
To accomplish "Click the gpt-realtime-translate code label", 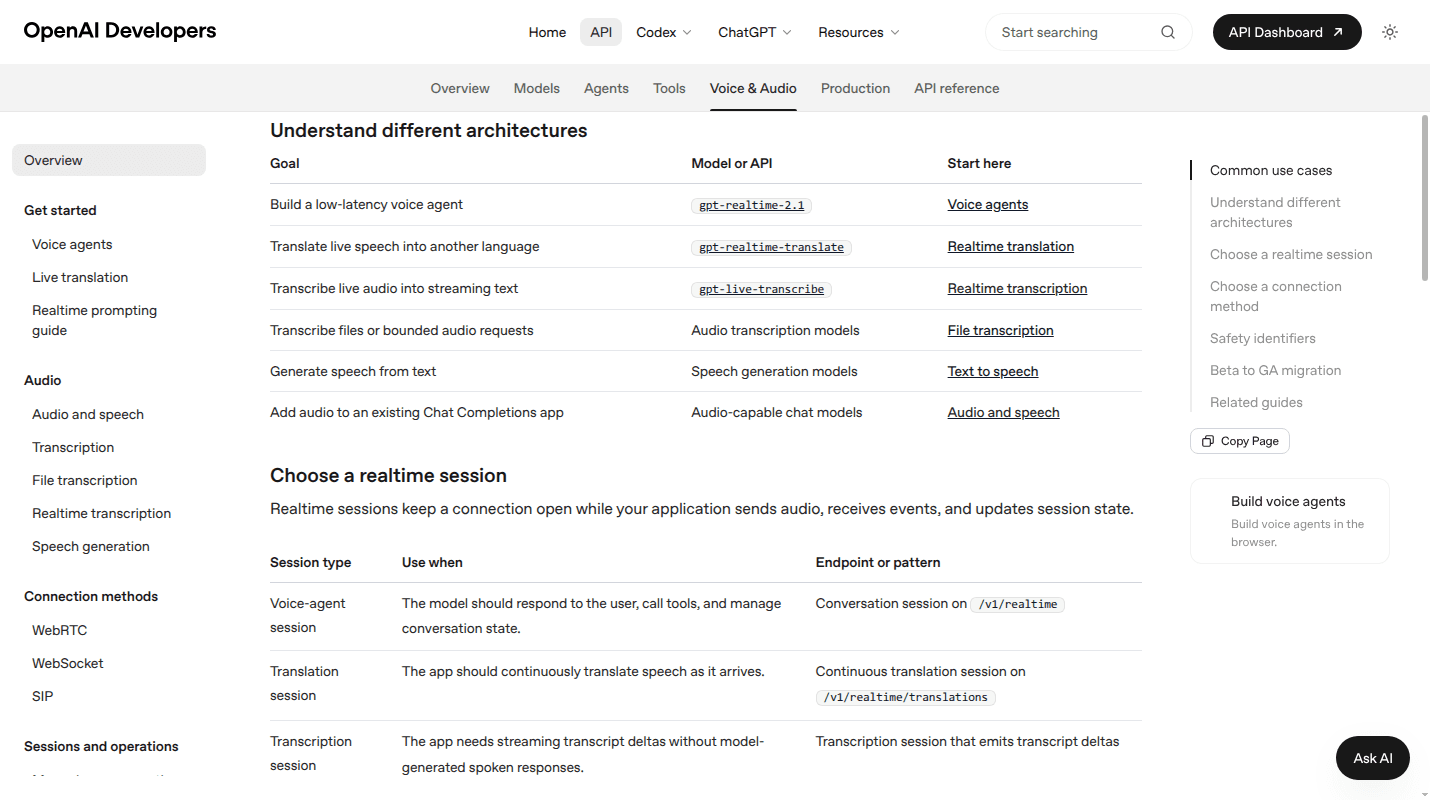I will click(x=771, y=247).
